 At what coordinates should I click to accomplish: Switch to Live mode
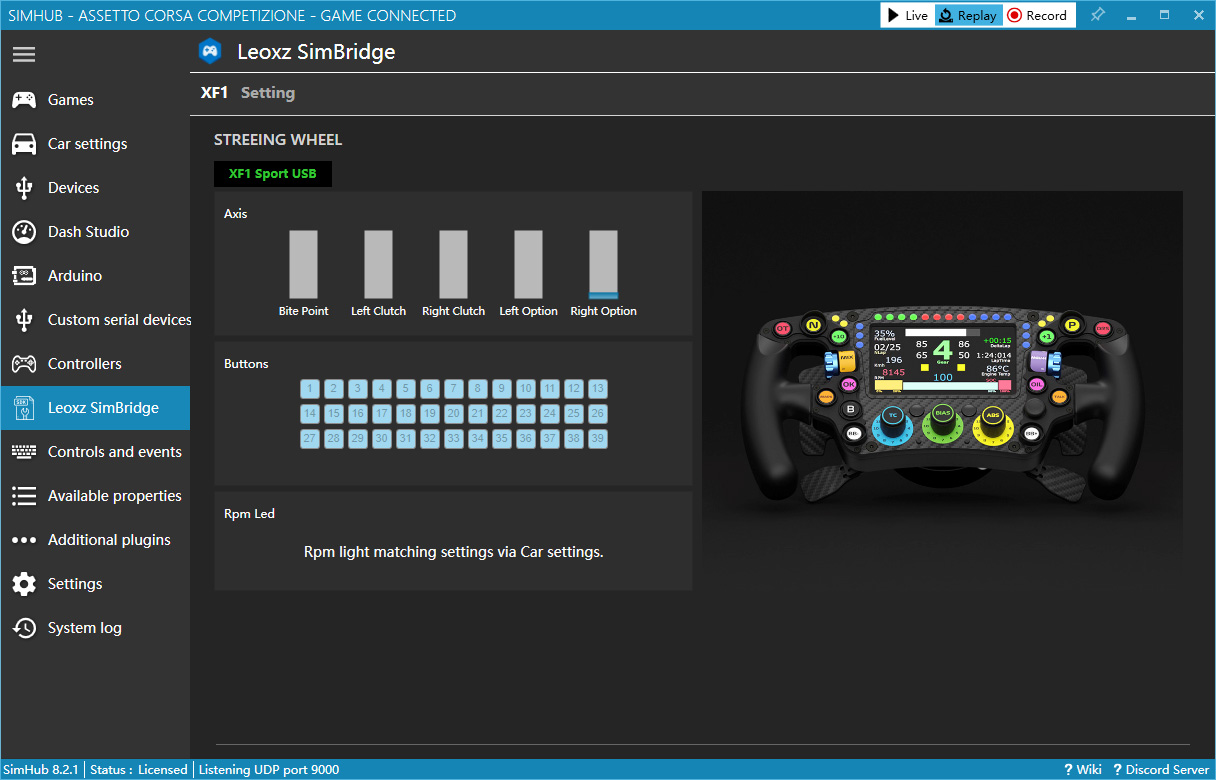tap(908, 15)
